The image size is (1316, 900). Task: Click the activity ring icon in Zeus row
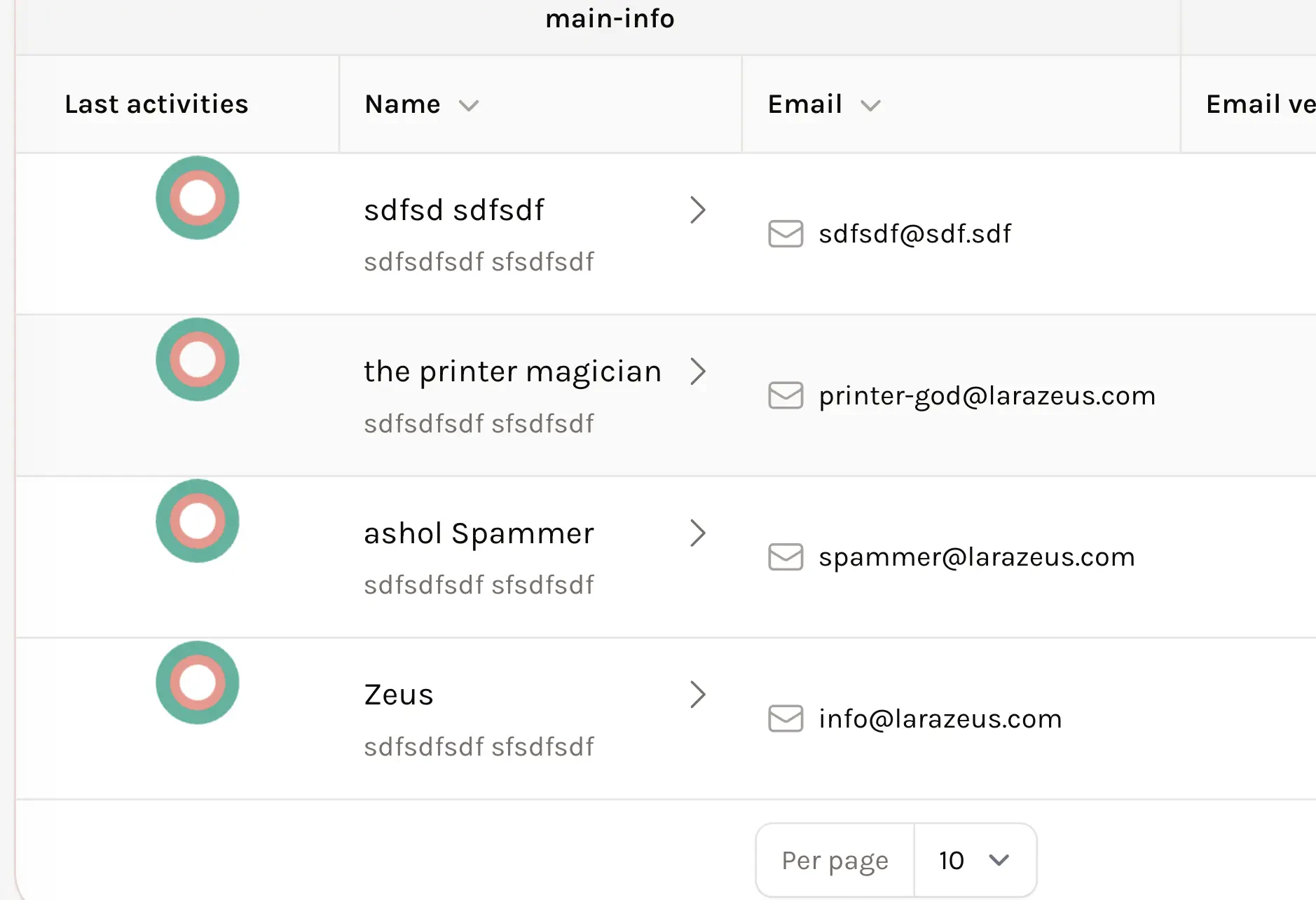[198, 683]
